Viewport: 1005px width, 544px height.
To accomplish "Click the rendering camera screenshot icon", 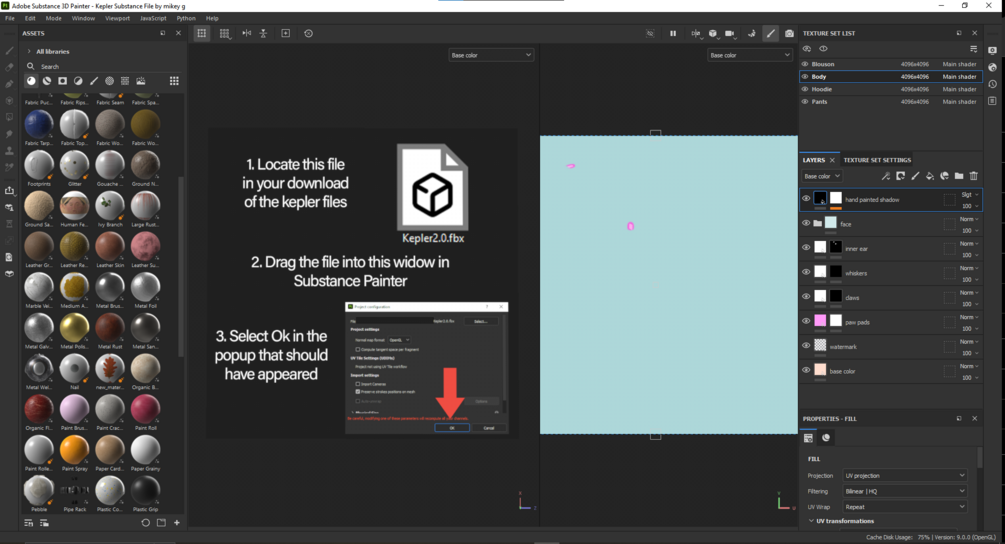I will click(x=789, y=33).
